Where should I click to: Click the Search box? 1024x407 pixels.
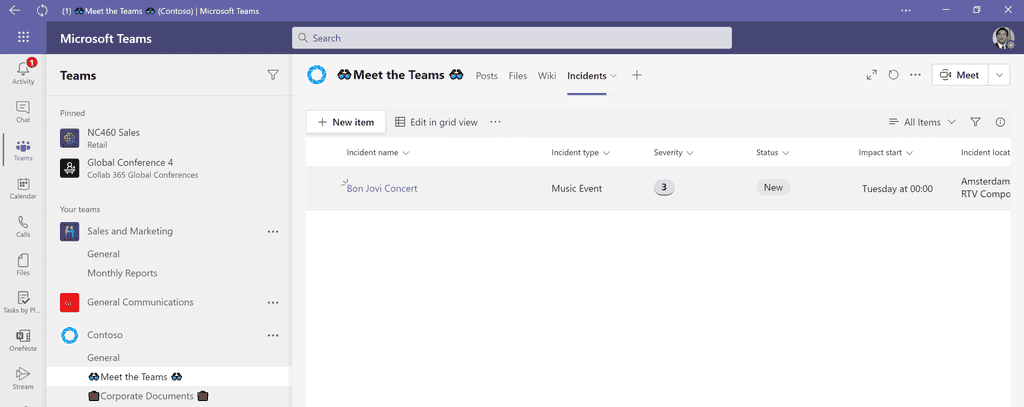(x=511, y=38)
